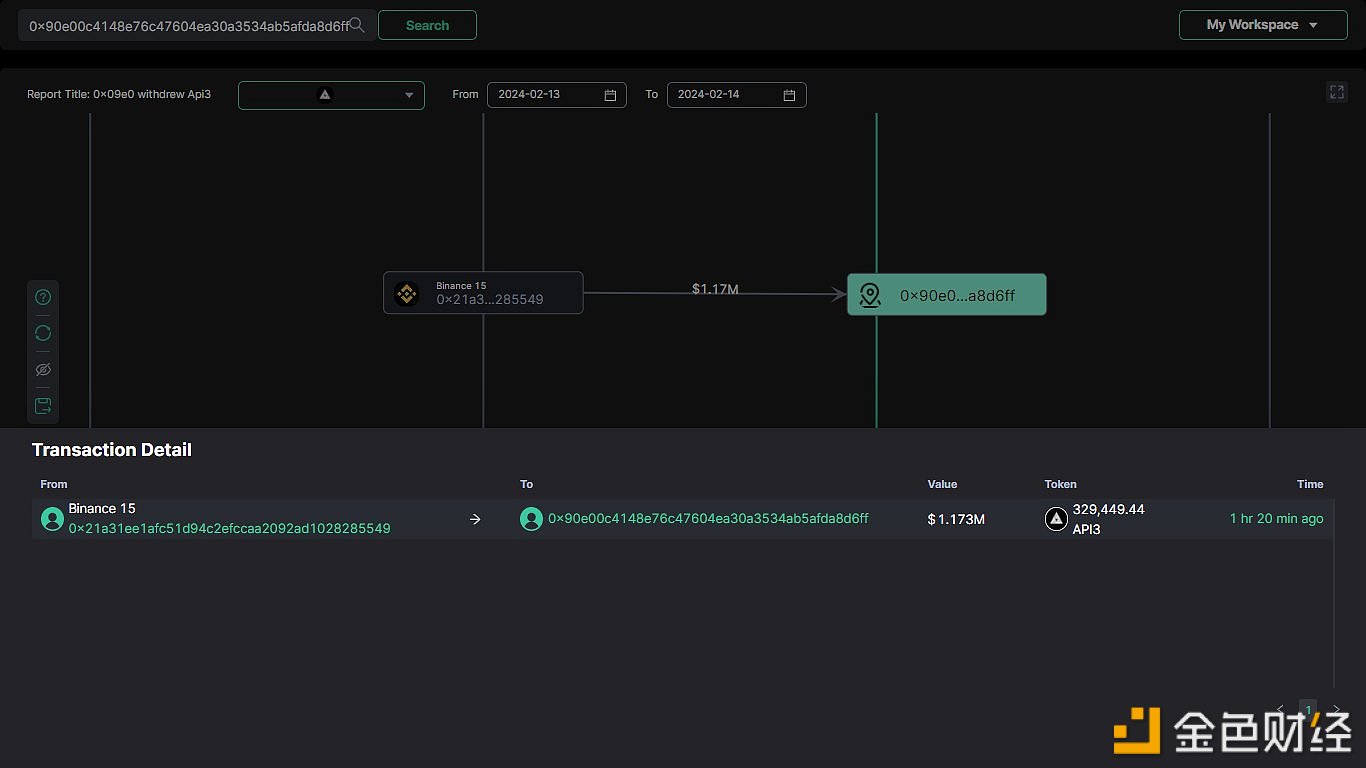
Task: Open the token filter dropdown
Action: [331, 95]
